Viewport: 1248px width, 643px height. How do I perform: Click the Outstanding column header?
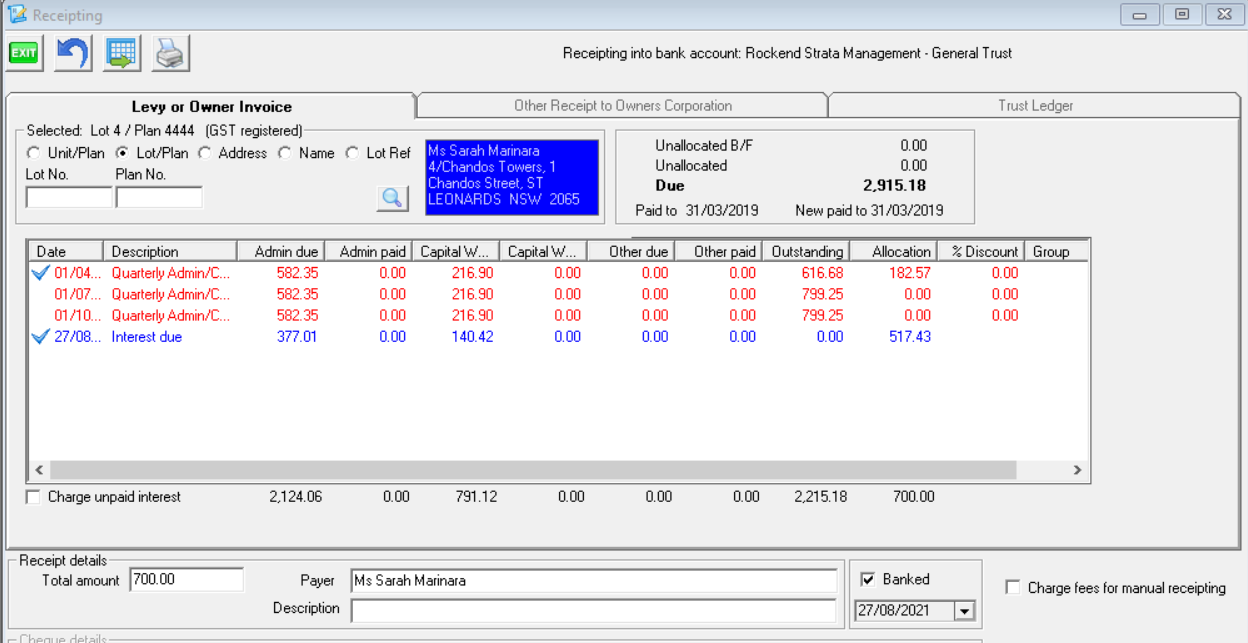pos(806,251)
